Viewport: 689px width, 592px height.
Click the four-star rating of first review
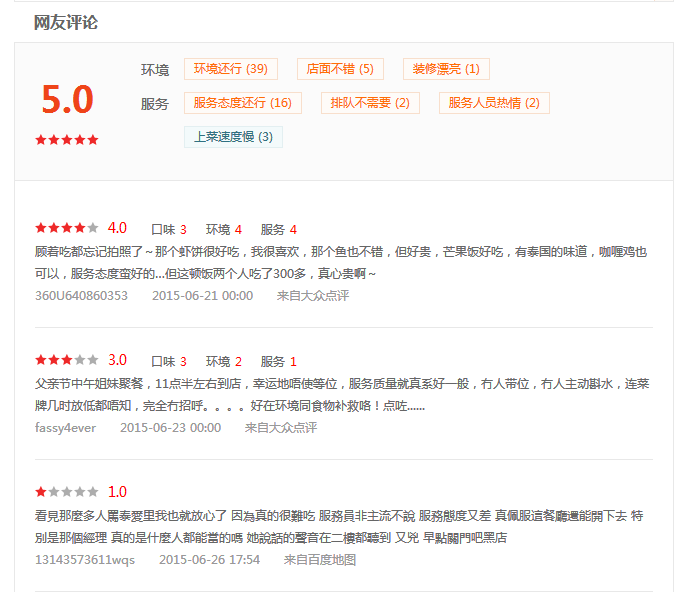point(67,228)
